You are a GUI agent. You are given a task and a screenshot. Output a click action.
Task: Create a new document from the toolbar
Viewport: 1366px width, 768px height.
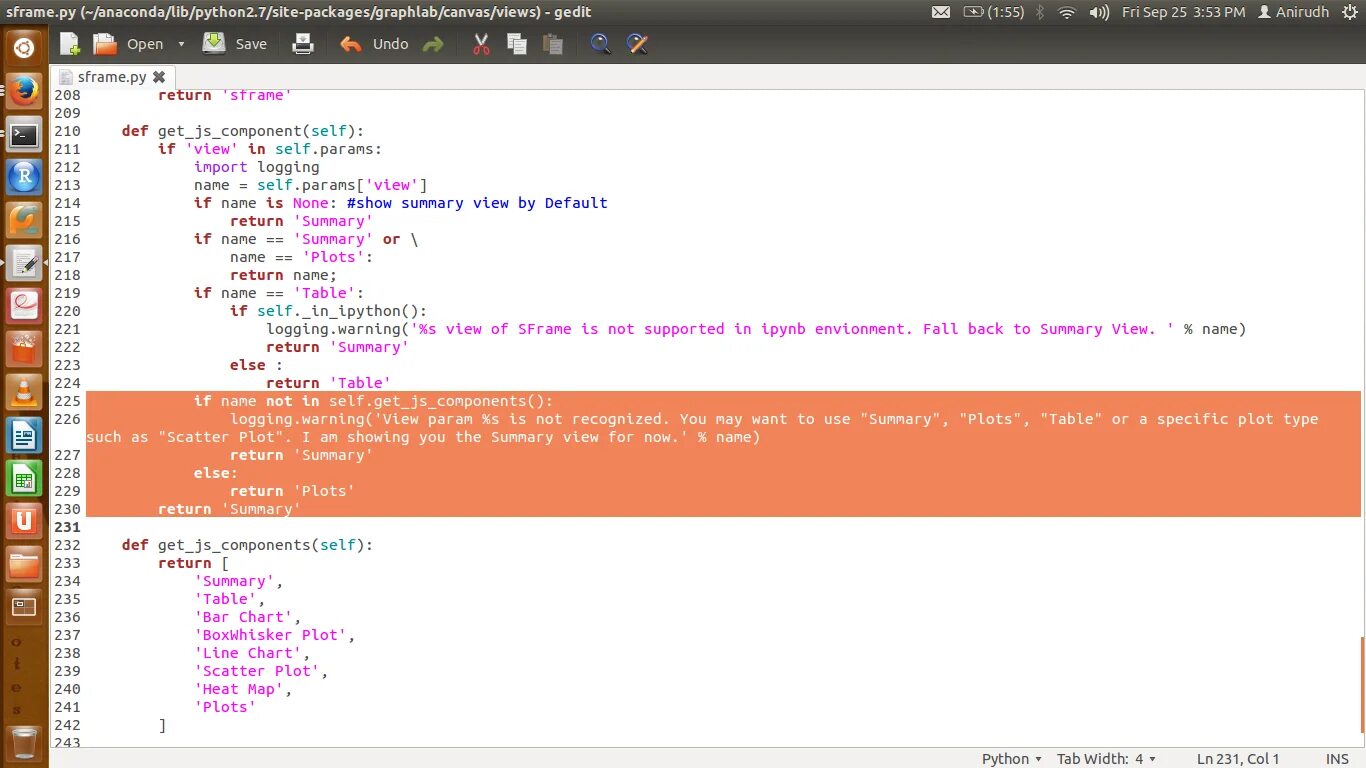pos(70,44)
